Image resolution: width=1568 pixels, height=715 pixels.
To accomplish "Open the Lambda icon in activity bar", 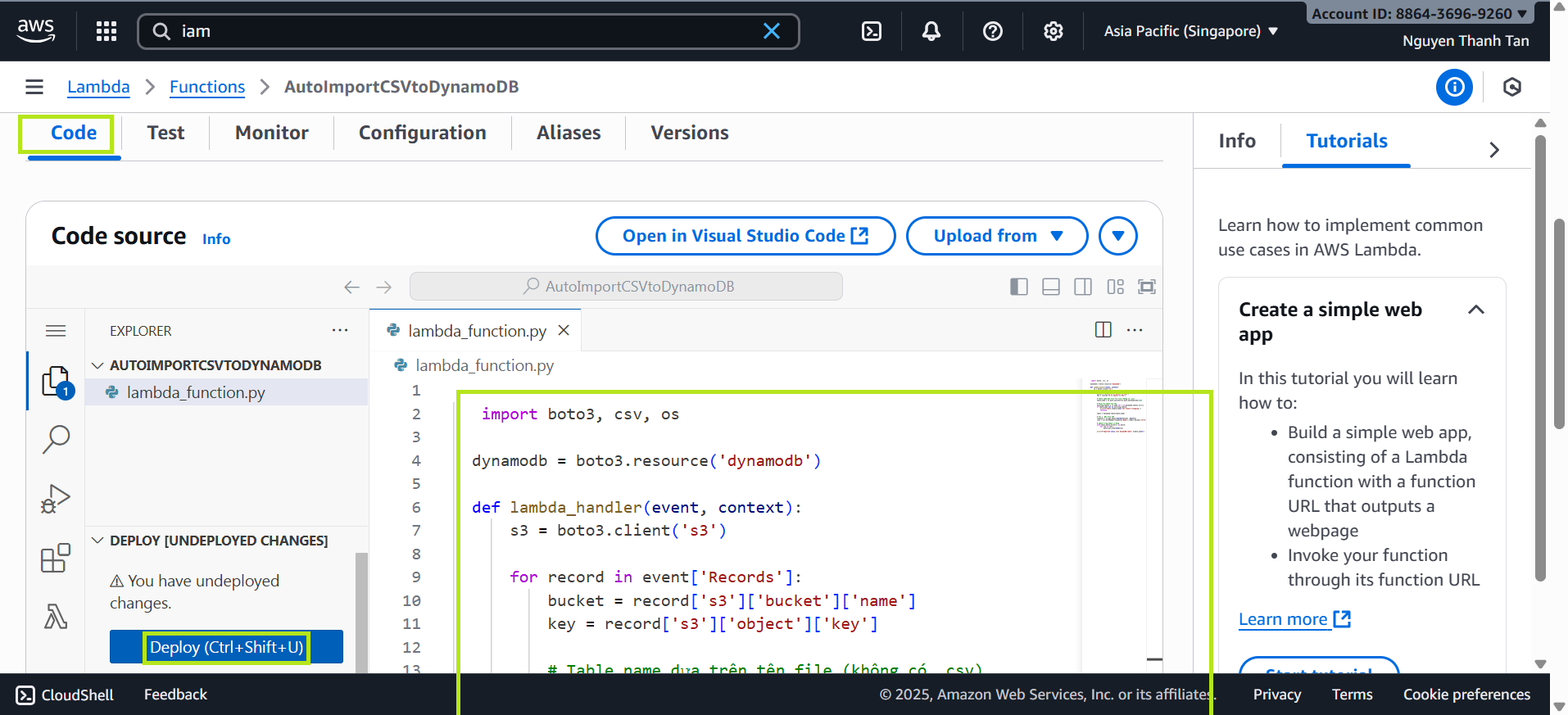I will click(56, 616).
